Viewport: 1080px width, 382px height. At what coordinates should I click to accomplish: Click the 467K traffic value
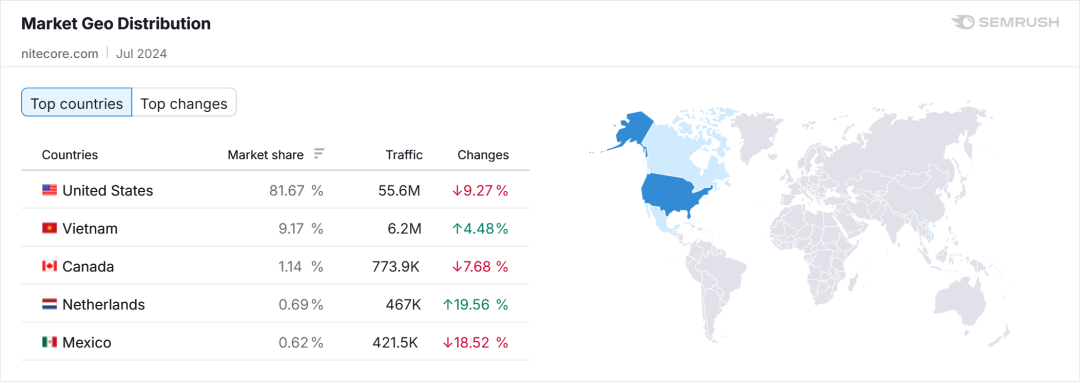(403, 304)
